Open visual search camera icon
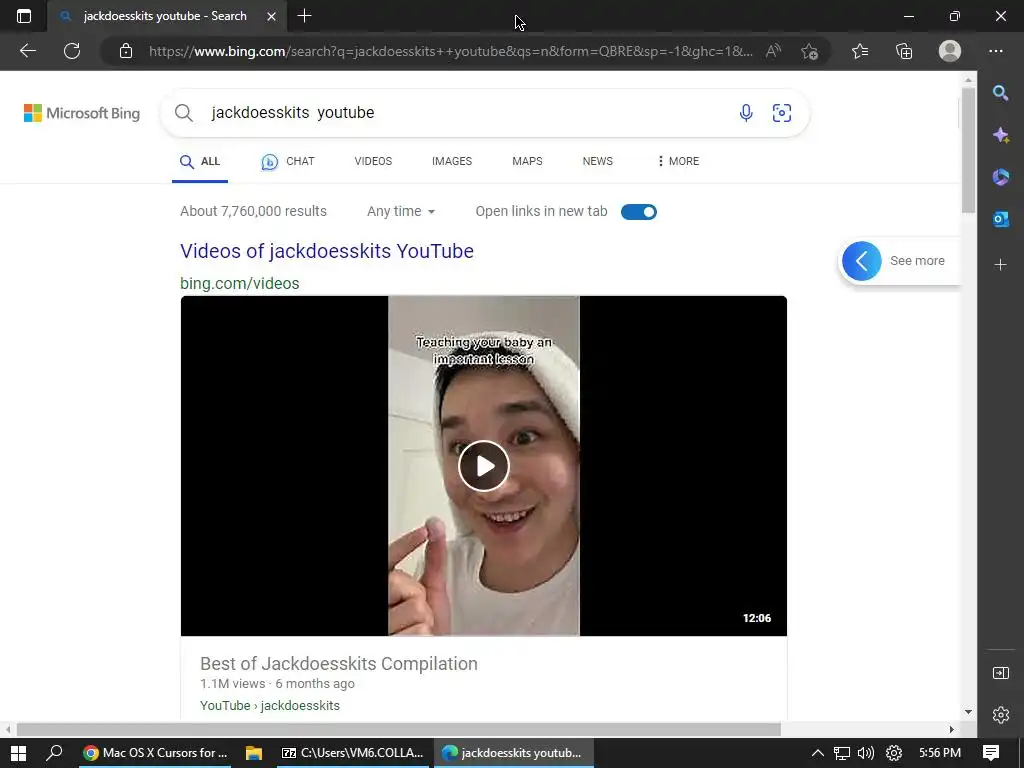This screenshot has width=1024, height=768. 782,113
